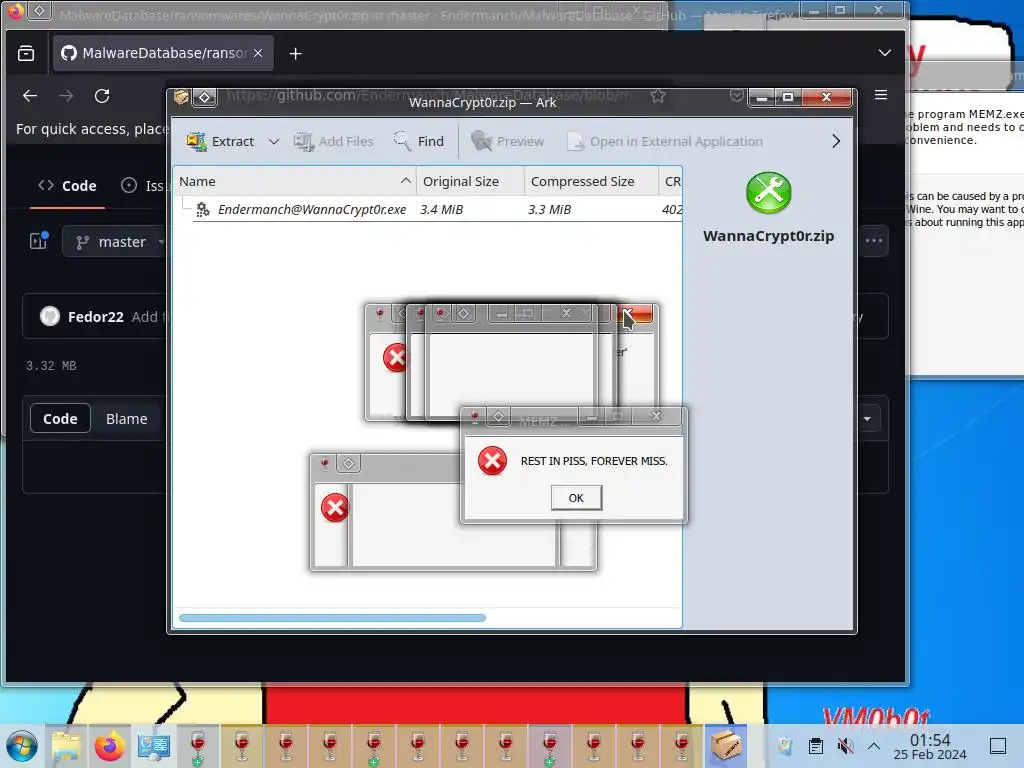The height and width of the screenshot is (768, 1024).
Task: Click REST IN PISS, FOREVER MISS text
Action: 594,461
